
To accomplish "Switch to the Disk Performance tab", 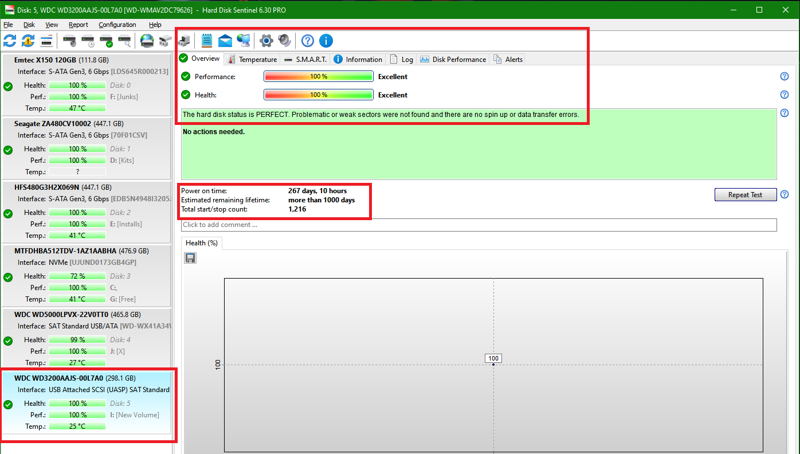I will 453,59.
